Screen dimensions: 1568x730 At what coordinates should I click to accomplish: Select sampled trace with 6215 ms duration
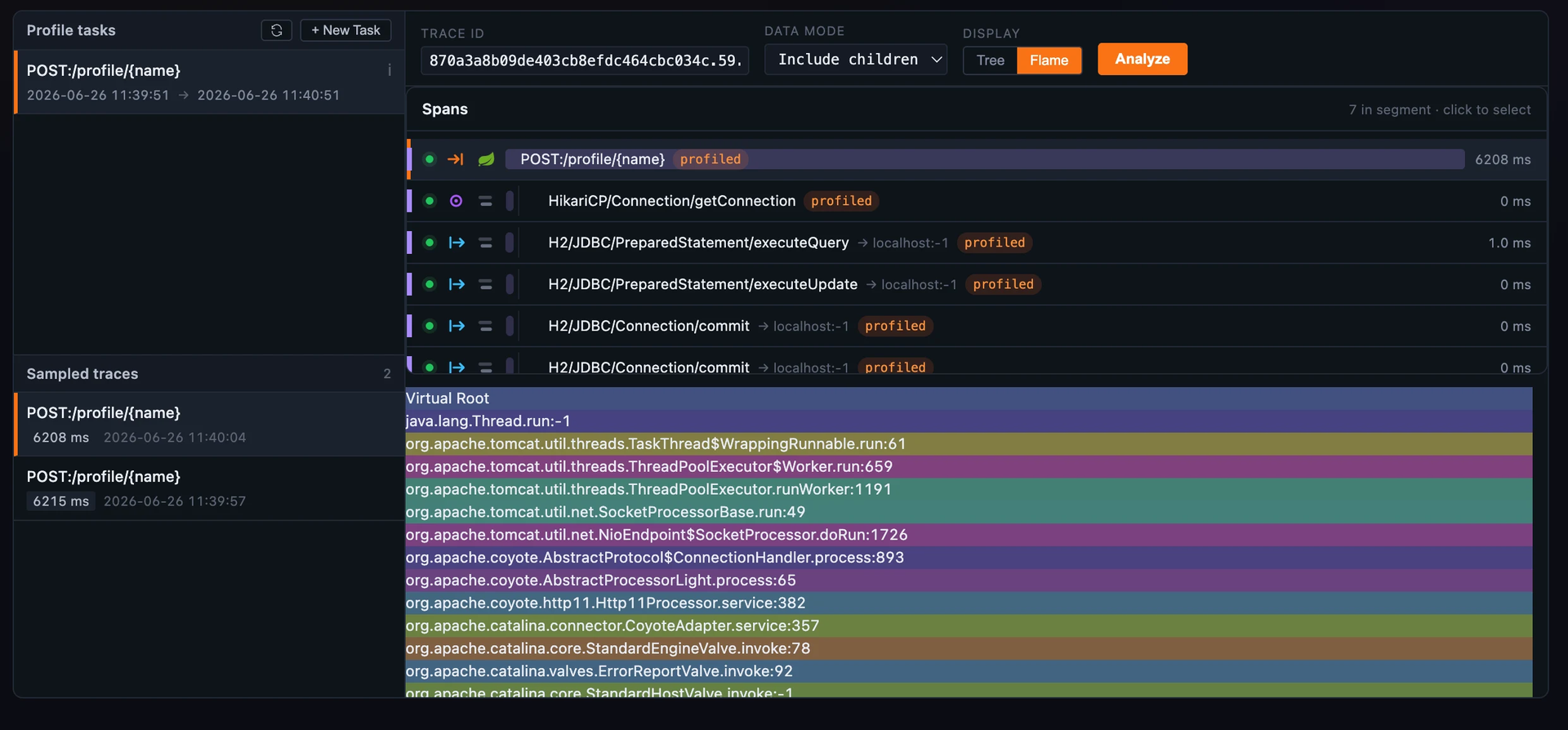(x=209, y=488)
